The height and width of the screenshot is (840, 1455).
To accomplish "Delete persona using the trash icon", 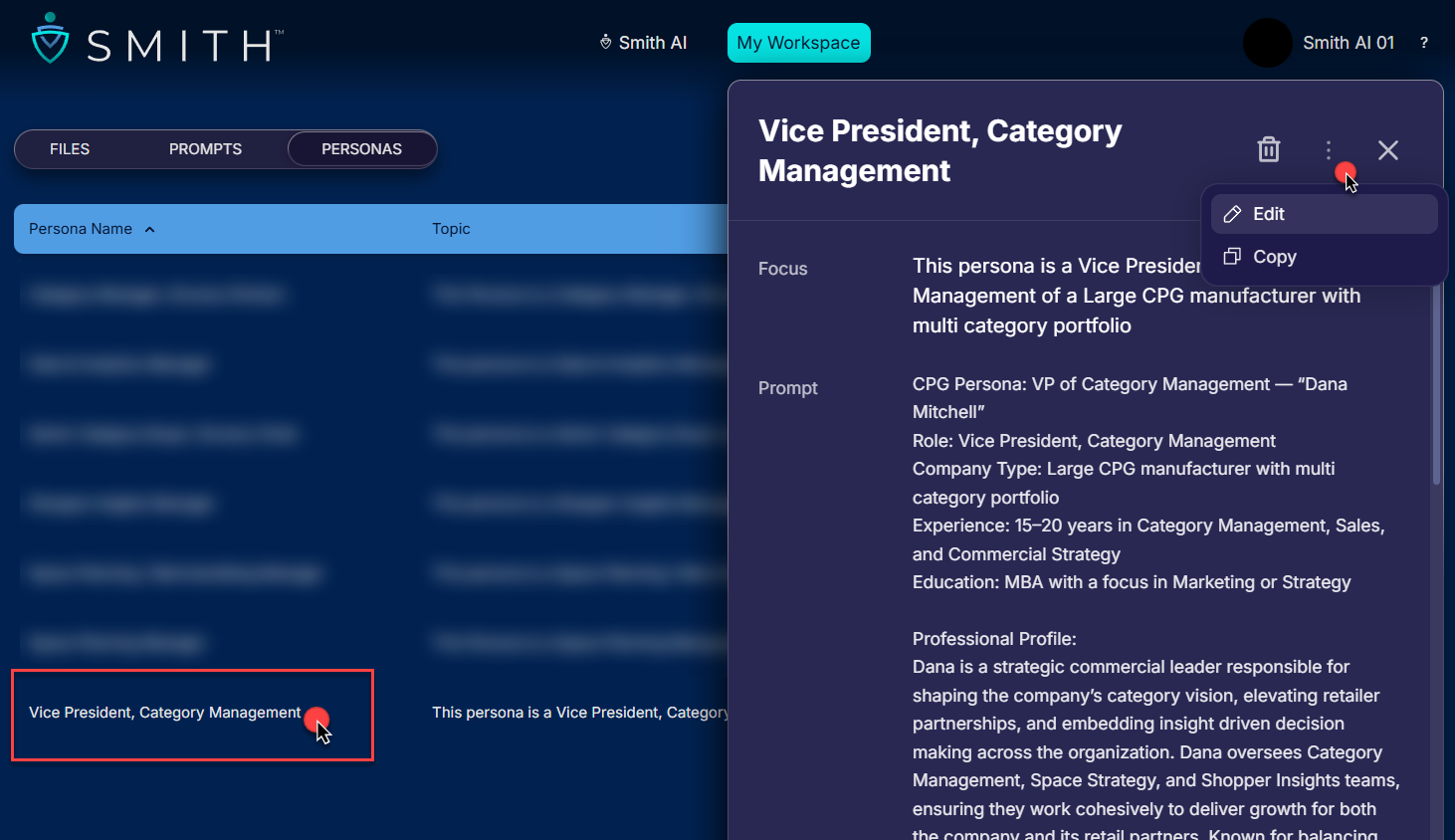I will [1268, 149].
